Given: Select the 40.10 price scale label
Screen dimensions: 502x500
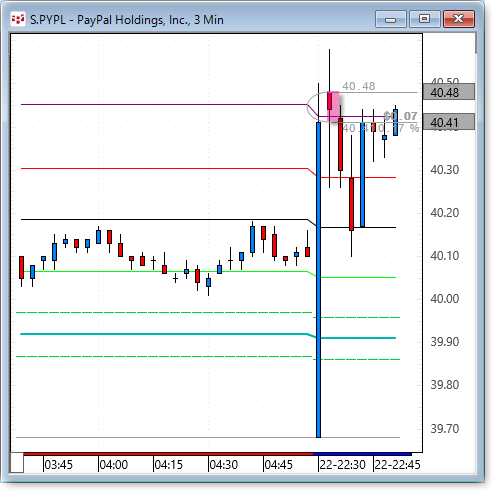Looking at the screenshot, I should (x=445, y=256).
